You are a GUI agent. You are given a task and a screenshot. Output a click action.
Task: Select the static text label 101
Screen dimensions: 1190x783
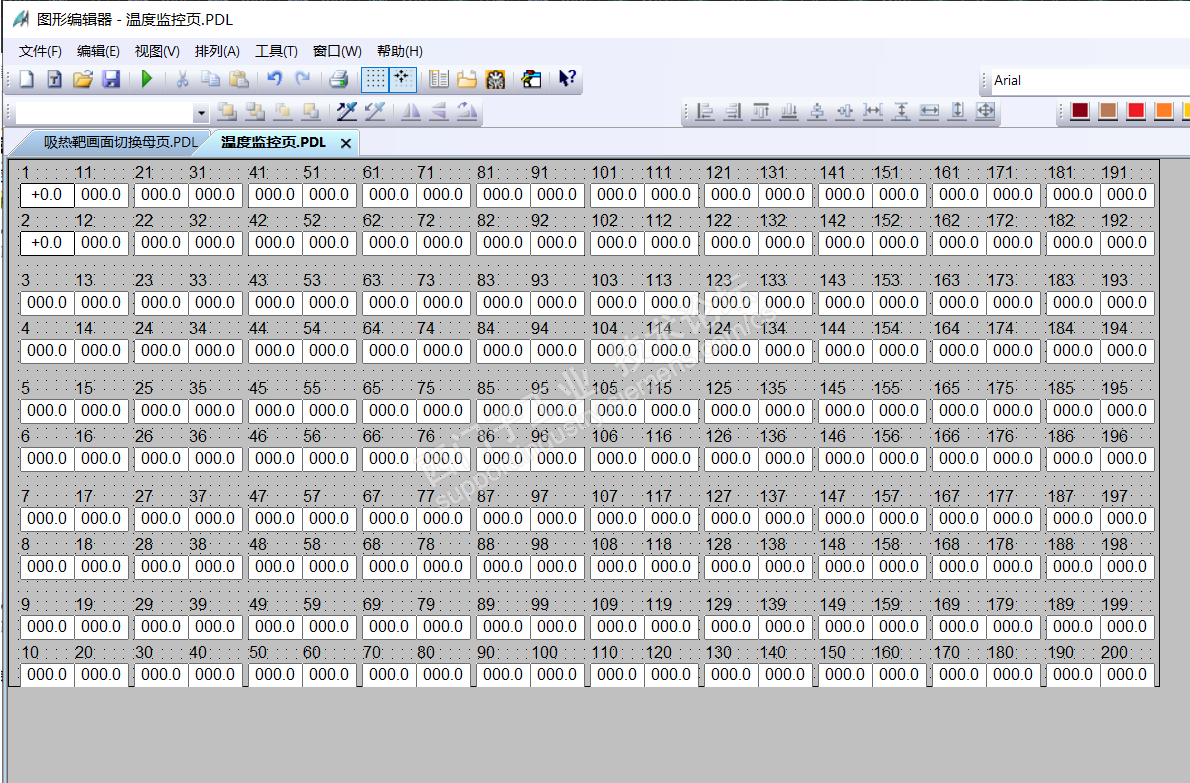(605, 173)
